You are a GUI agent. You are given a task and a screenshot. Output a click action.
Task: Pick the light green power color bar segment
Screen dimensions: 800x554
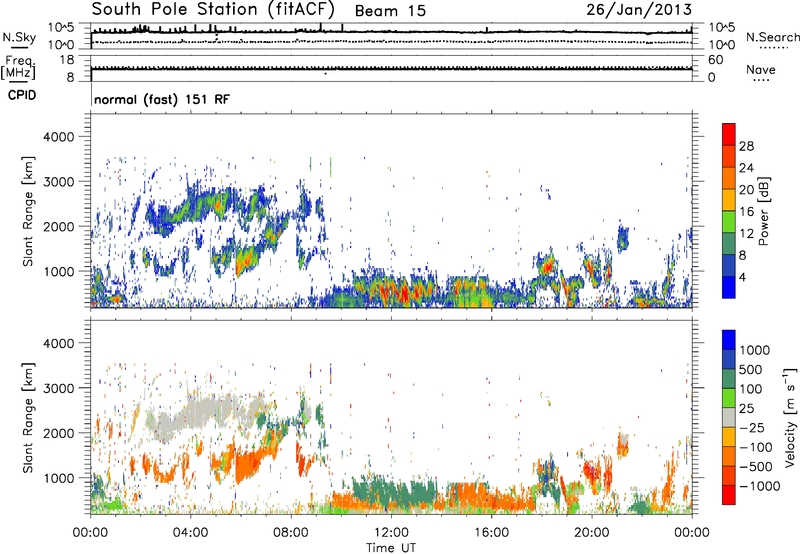[729, 221]
